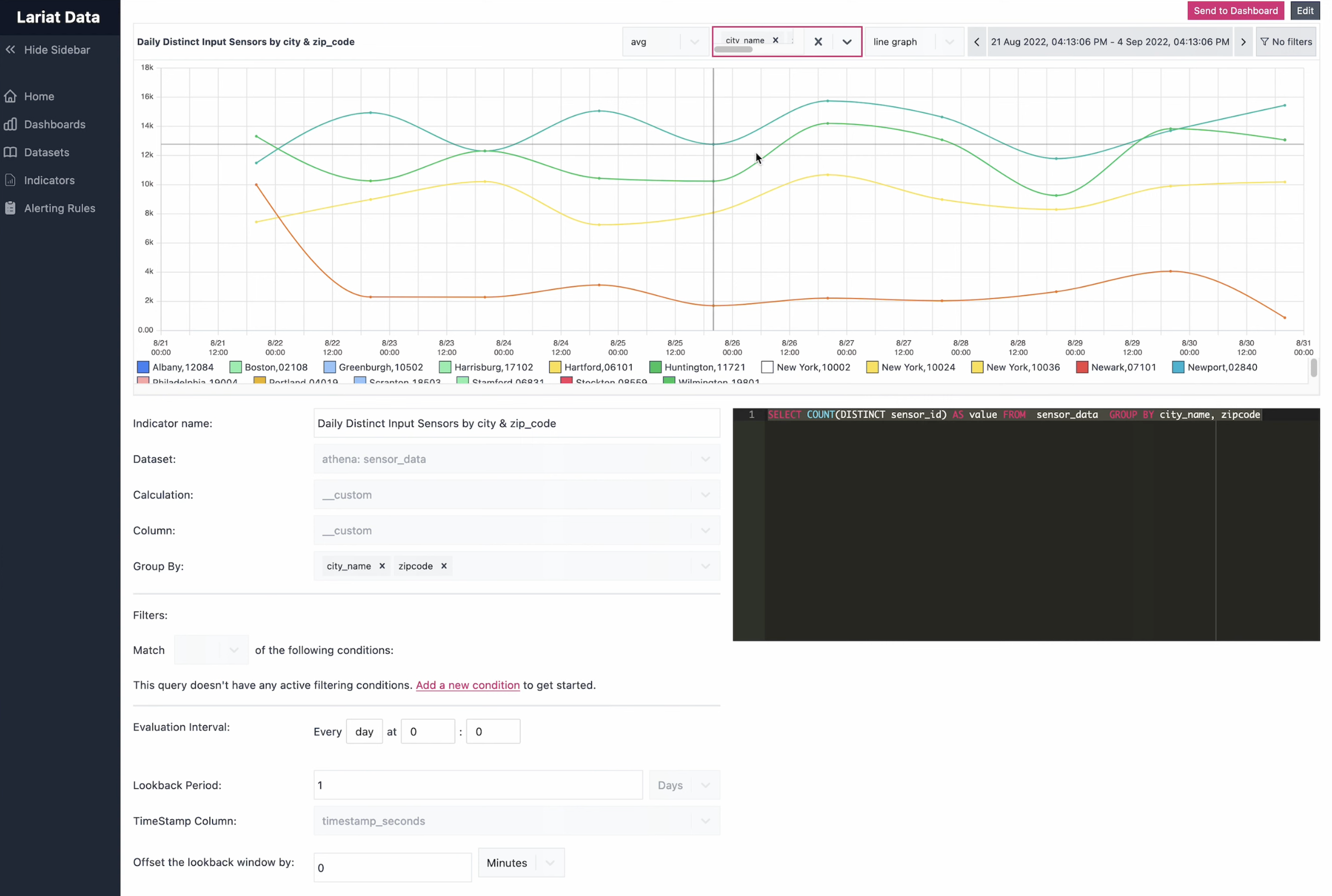
Task: Click Send to Dashboard button
Action: pyautogui.click(x=1235, y=11)
